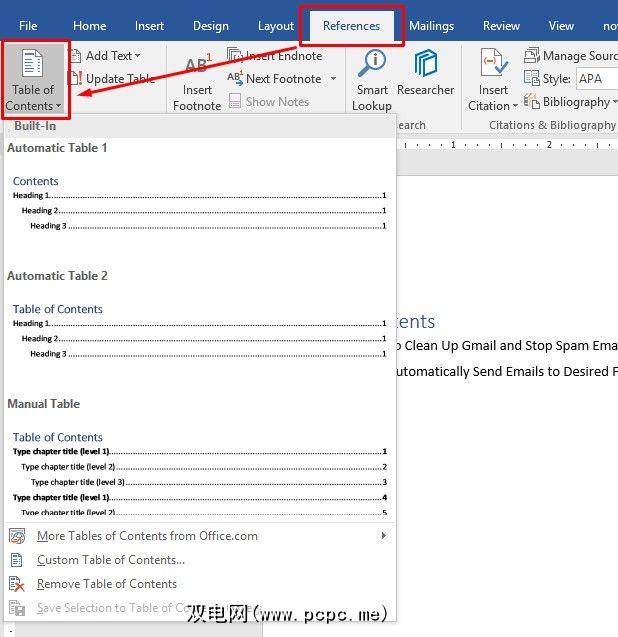Click Insert Endnote label

pyautogui.click(x=284, y=56)
